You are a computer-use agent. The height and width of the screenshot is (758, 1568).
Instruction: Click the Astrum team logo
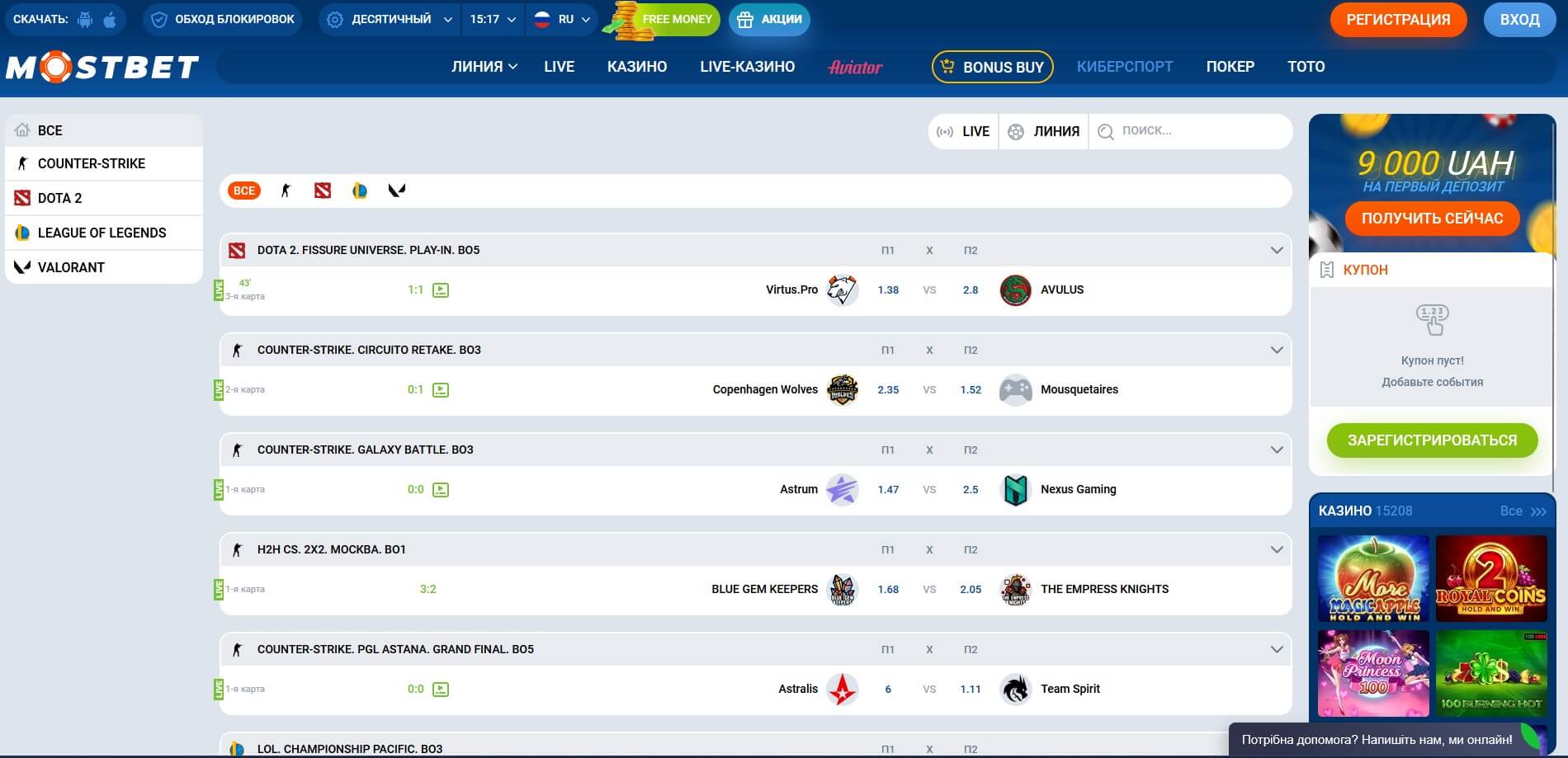[x=843, y=490]
